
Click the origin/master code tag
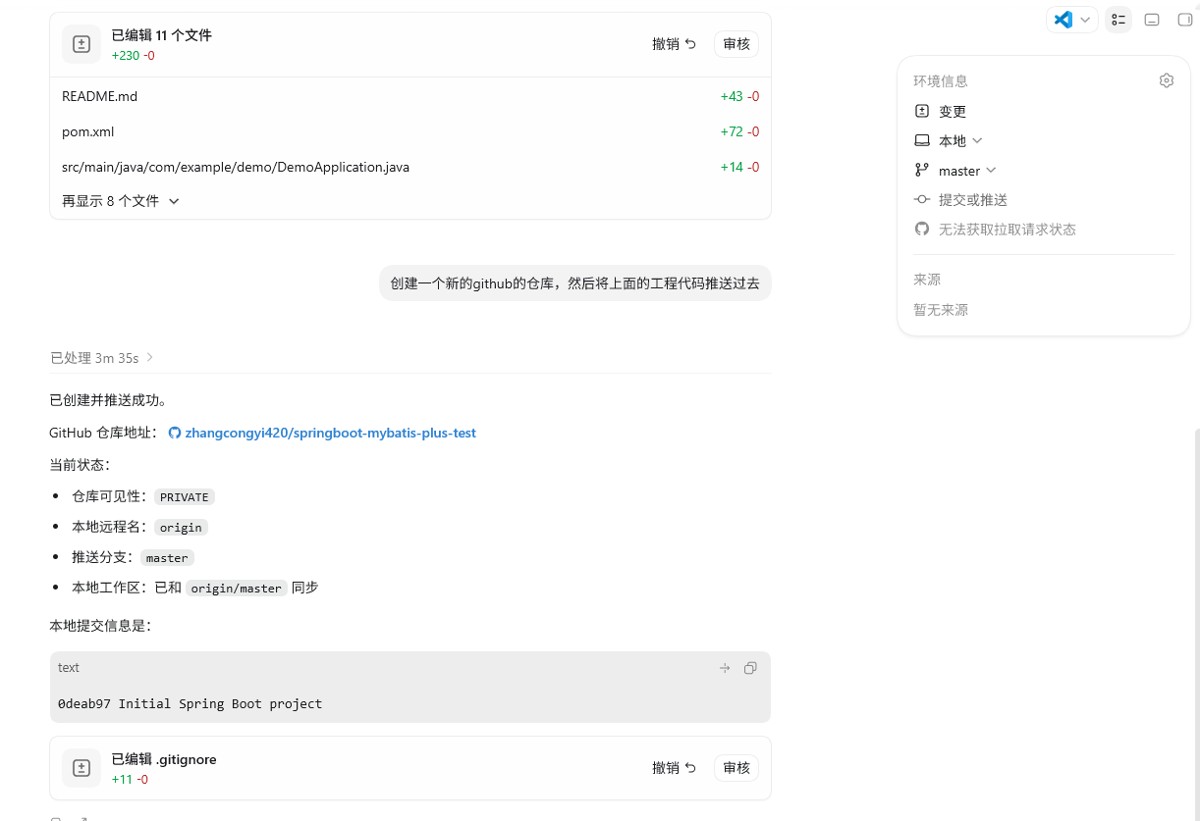[x=236, y=588]
